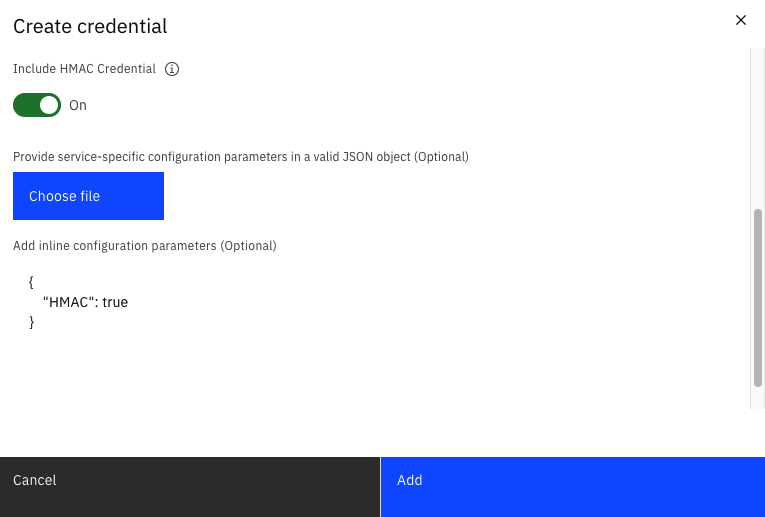
Task: Close the Create credential dialog
Action: click(x=741, y=20)
